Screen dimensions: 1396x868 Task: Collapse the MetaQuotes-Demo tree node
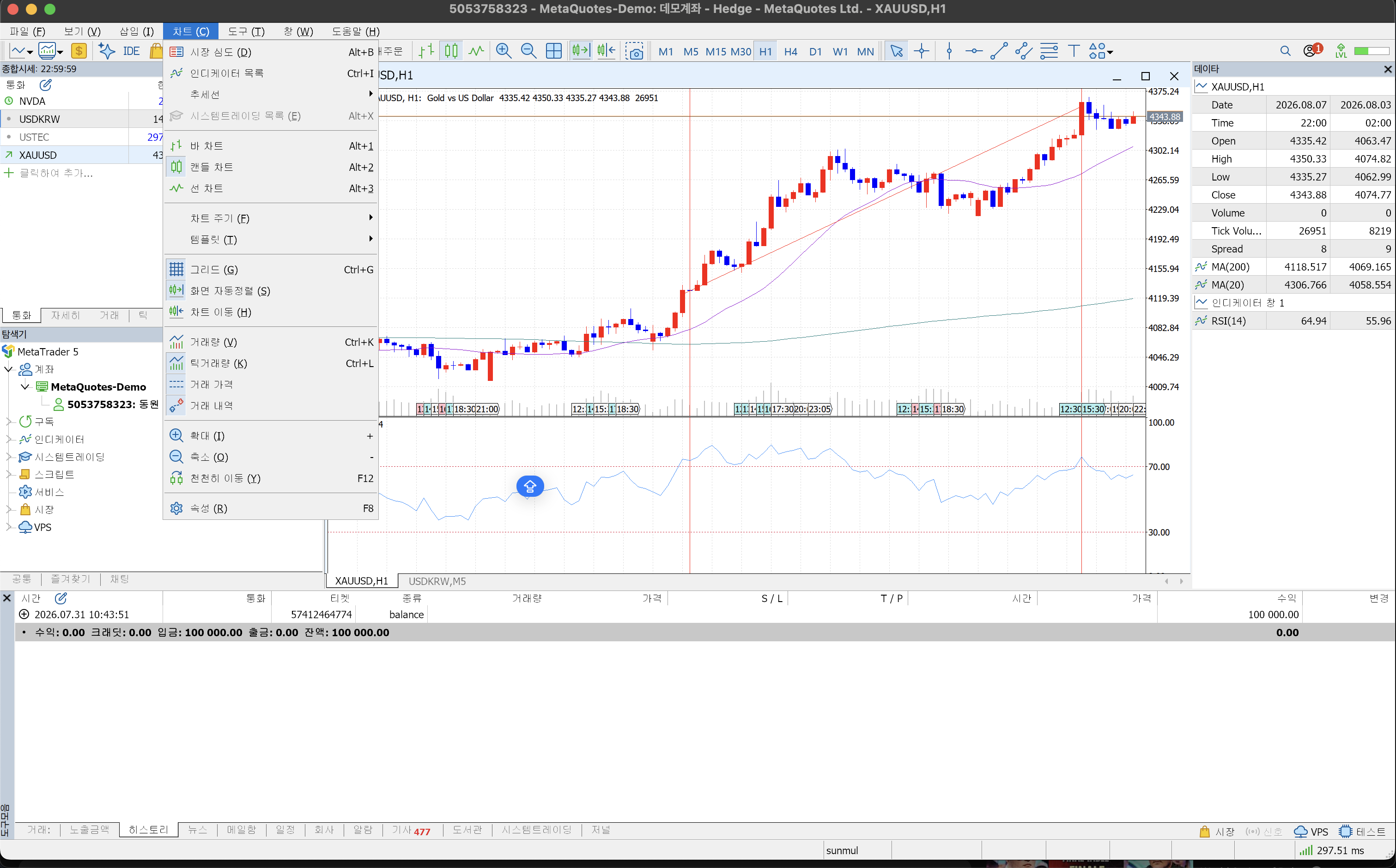pyautogui.click(x=24, y=386)
